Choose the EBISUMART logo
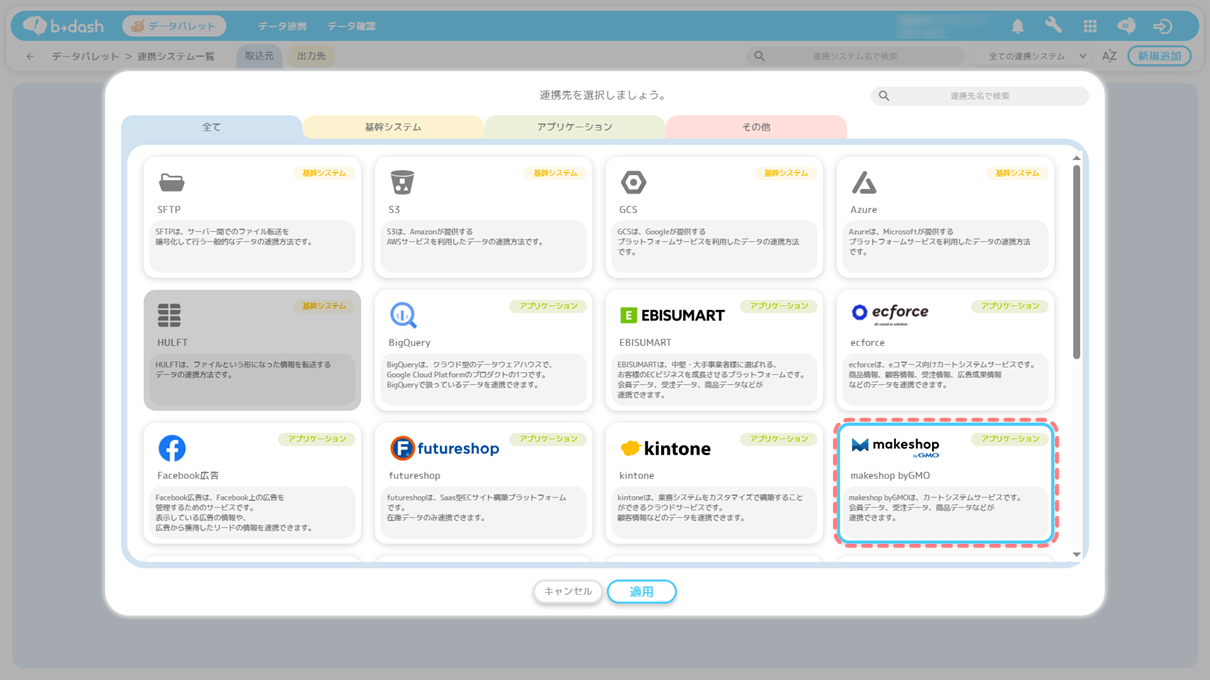This screenshot has height=680, width=1210. pos(672,315)
